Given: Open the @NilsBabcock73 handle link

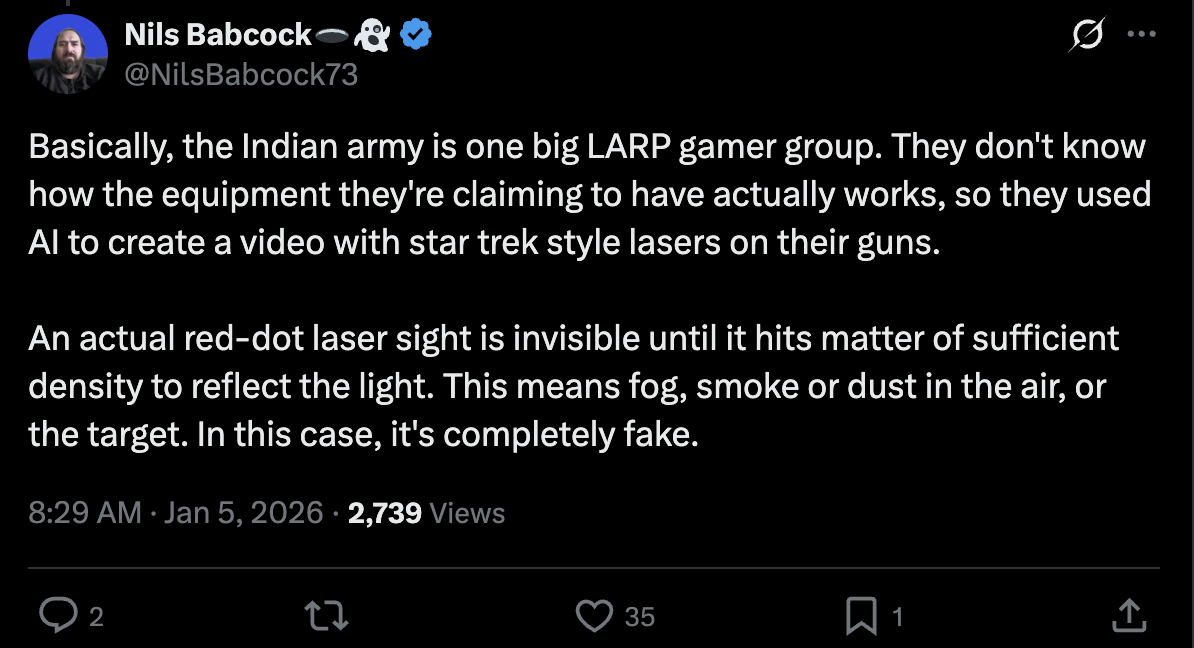Looking at the screenshot, I should [x=241, y=75].
